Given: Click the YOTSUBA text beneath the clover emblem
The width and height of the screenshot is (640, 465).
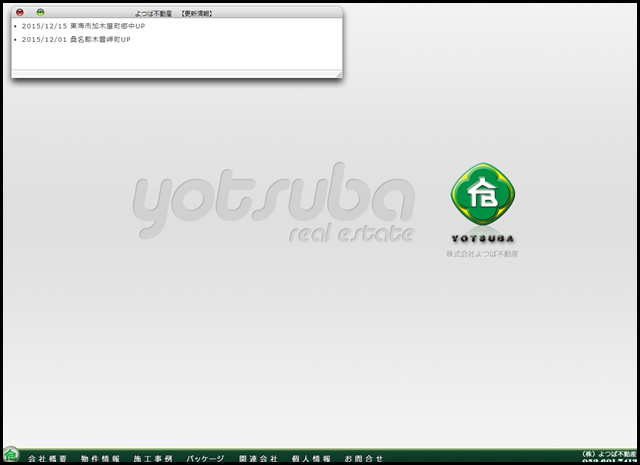Looking at the screenshot, I should [x=482, y=239].
